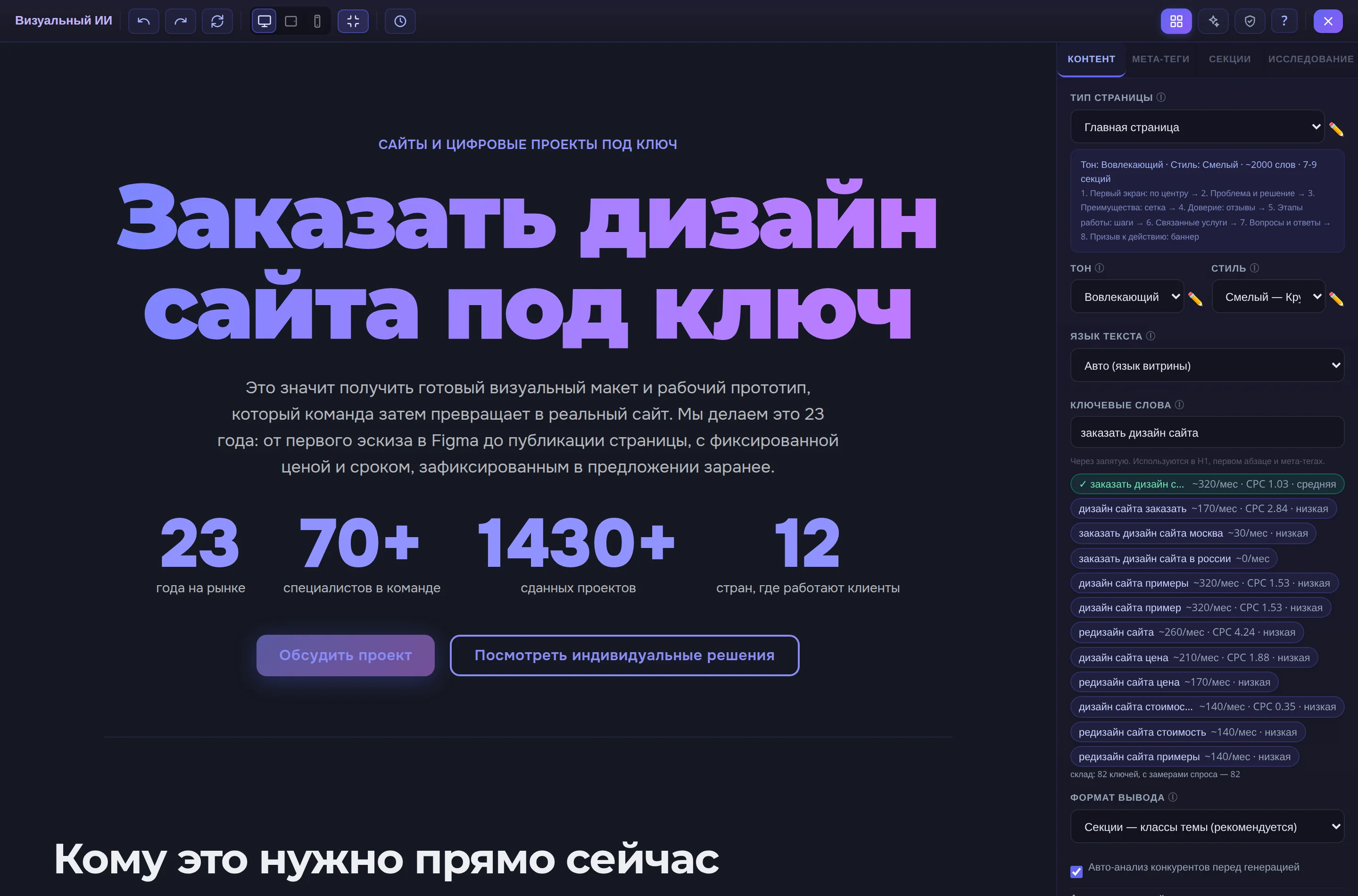Click the AI sparkle icon
This screenshot has height=896, width=1358.
pyautogui.click(x=1213, y=21)
